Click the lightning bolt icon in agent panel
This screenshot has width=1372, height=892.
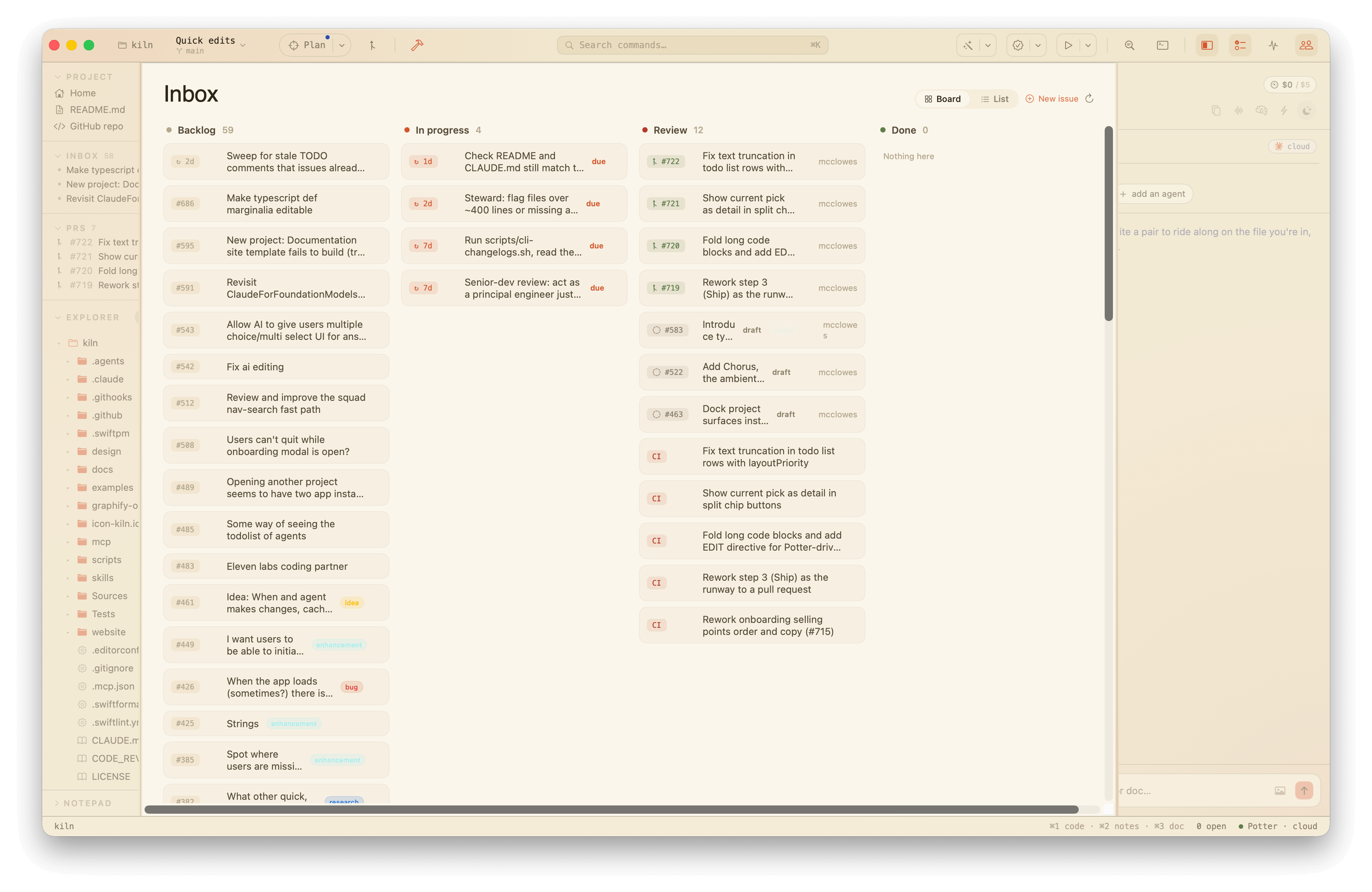[x=1284, y=111]
